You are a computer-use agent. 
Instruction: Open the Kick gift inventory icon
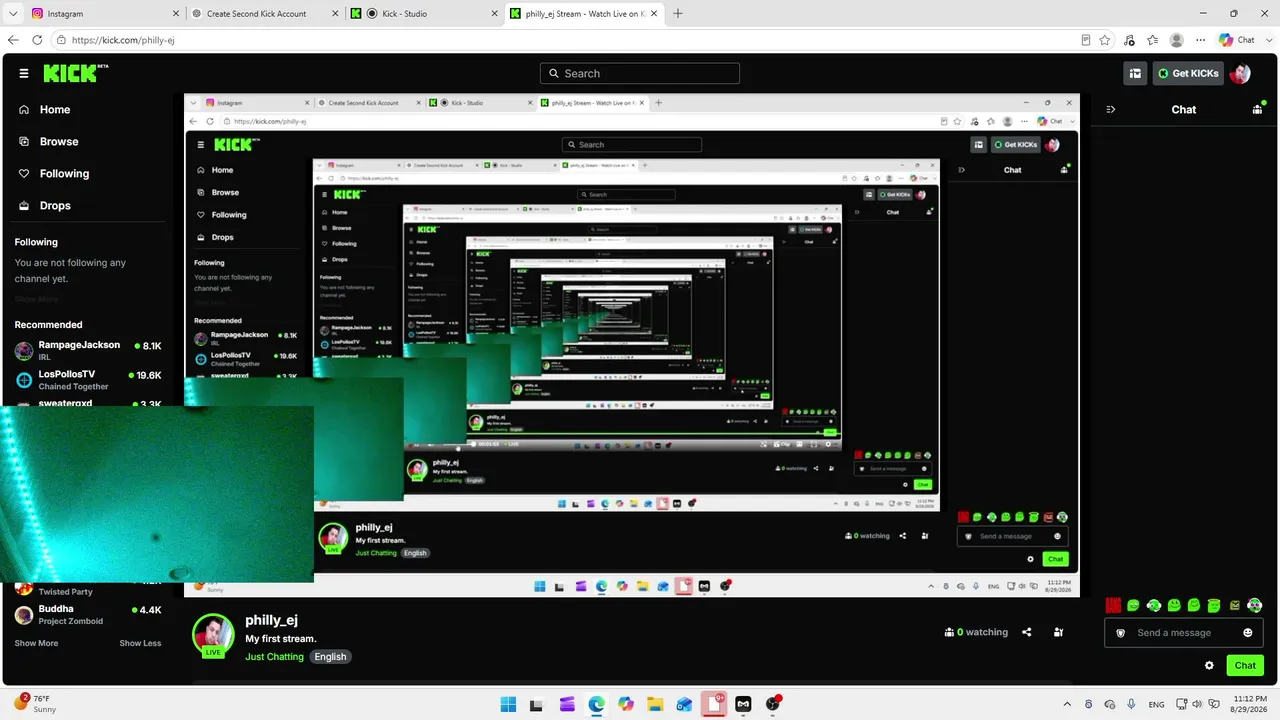[x=1135, y=73]
